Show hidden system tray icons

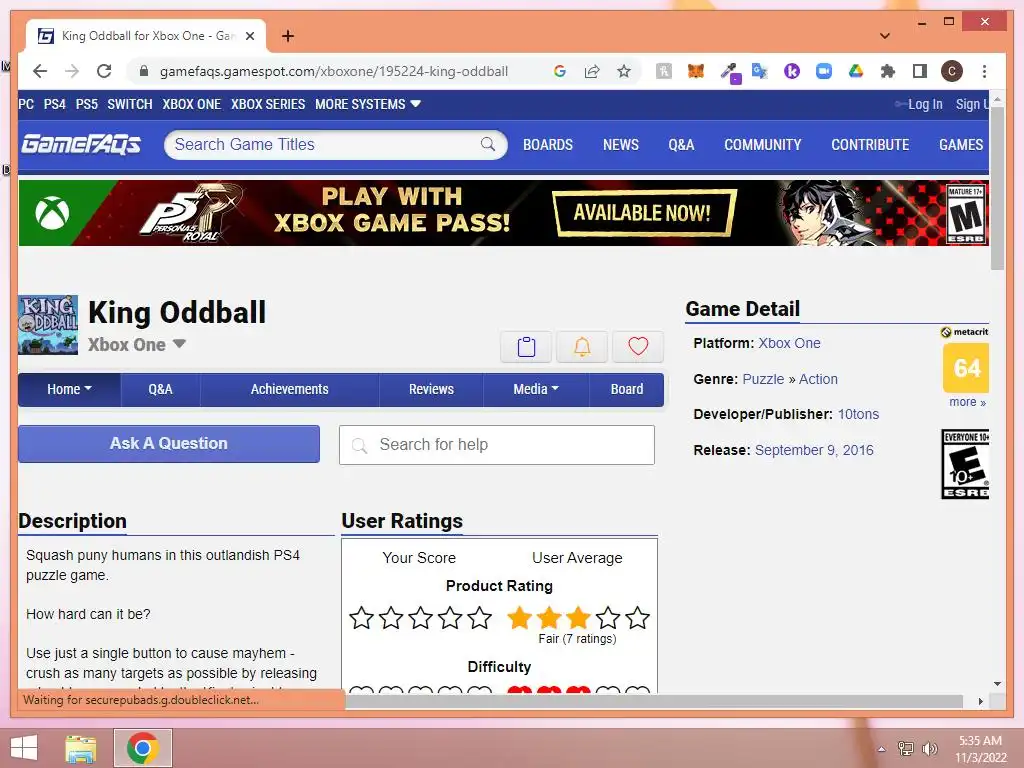coord(881,749)
